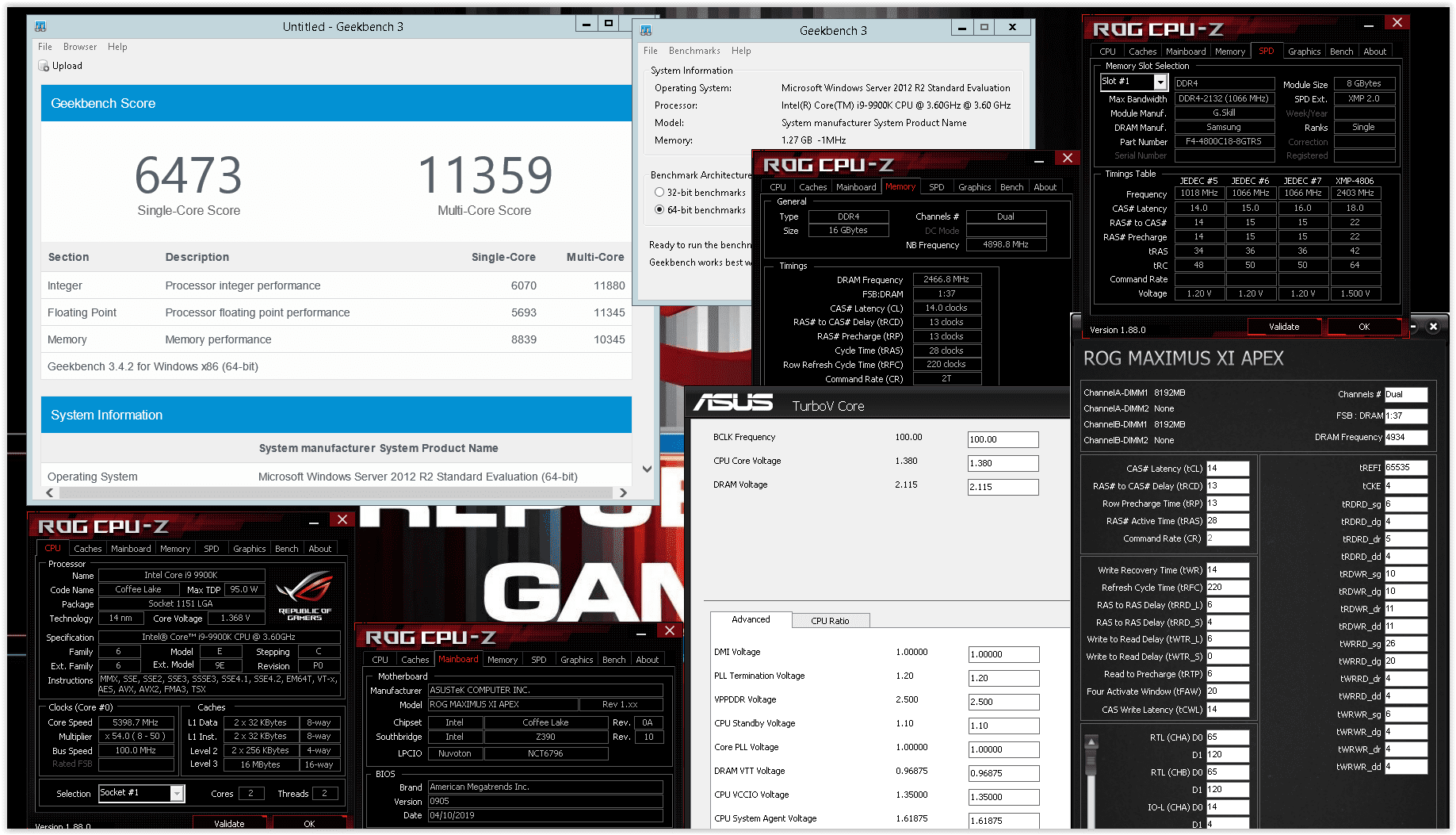Minimize the Geekbench 3 benchmark window

pyautogui.click(x=961, y=28)
